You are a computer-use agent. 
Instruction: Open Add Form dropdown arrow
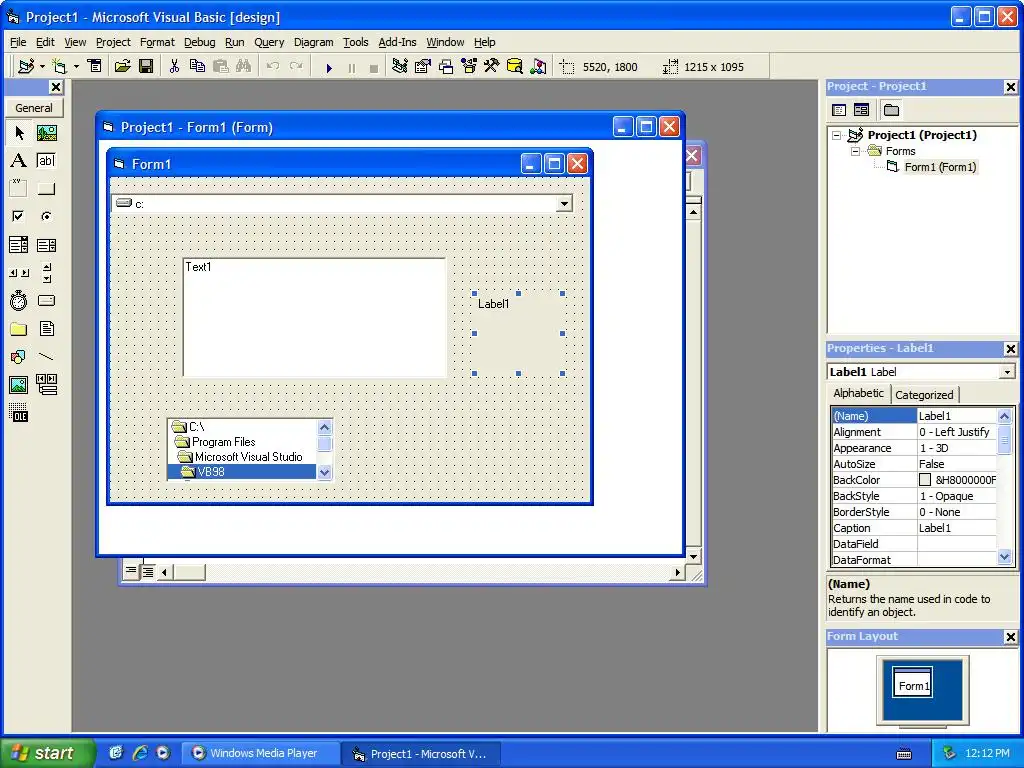[x=76, y=66]
